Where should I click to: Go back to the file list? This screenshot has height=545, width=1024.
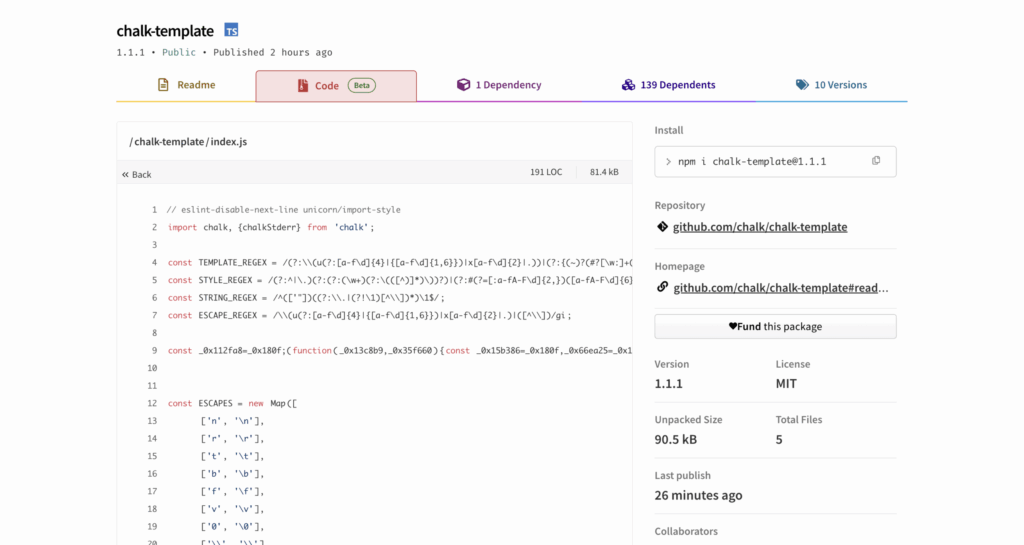pos(136,174)
